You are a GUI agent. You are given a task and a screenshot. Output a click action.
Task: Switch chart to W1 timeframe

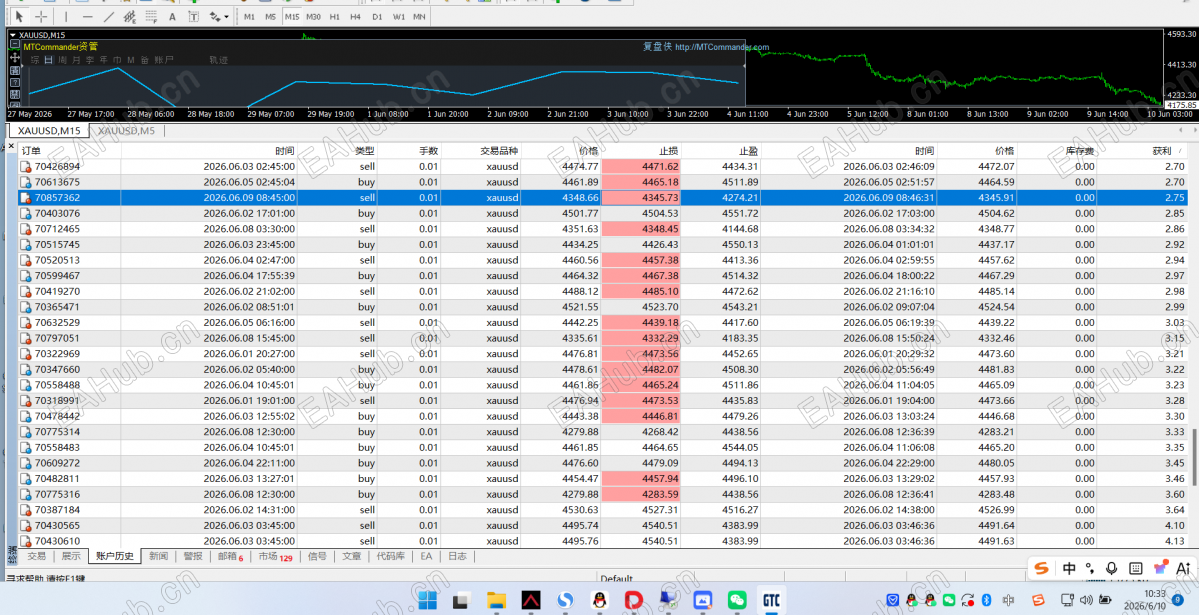pos(398,16)
